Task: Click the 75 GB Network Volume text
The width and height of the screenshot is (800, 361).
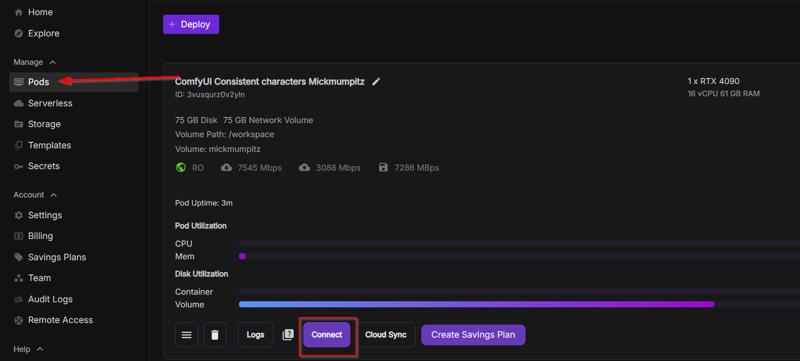Action: 268,120
